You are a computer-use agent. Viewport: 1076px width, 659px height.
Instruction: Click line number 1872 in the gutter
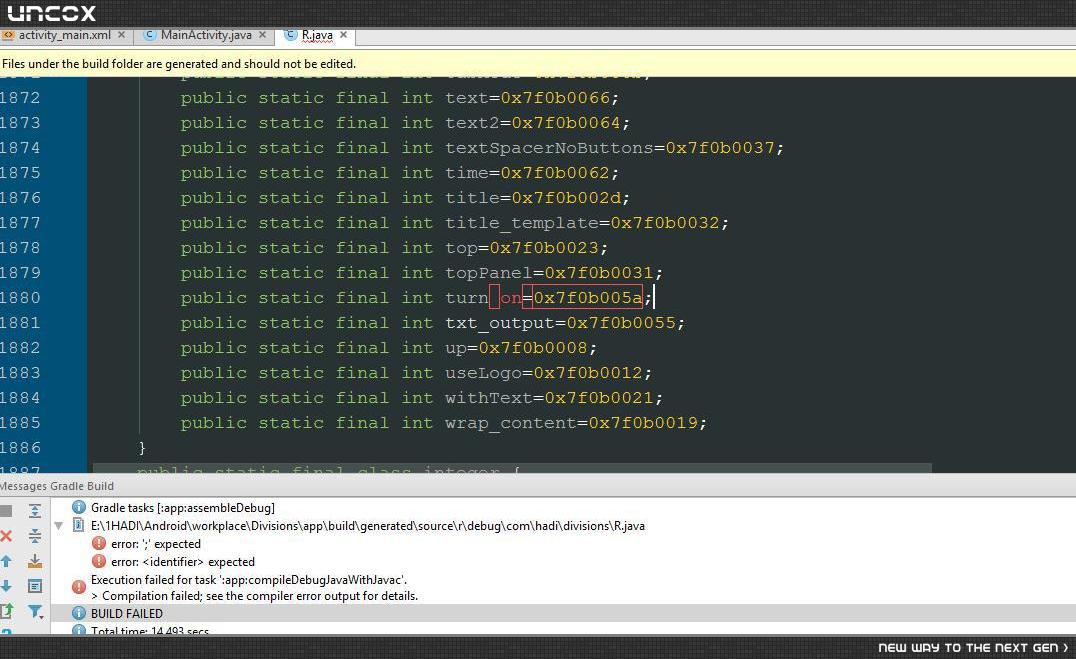click(21, 98)
